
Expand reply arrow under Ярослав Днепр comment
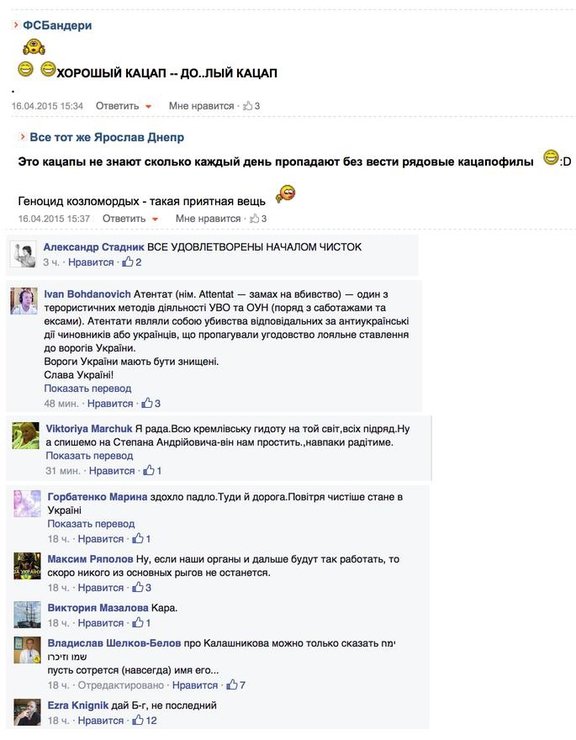(x=155, y=219)
